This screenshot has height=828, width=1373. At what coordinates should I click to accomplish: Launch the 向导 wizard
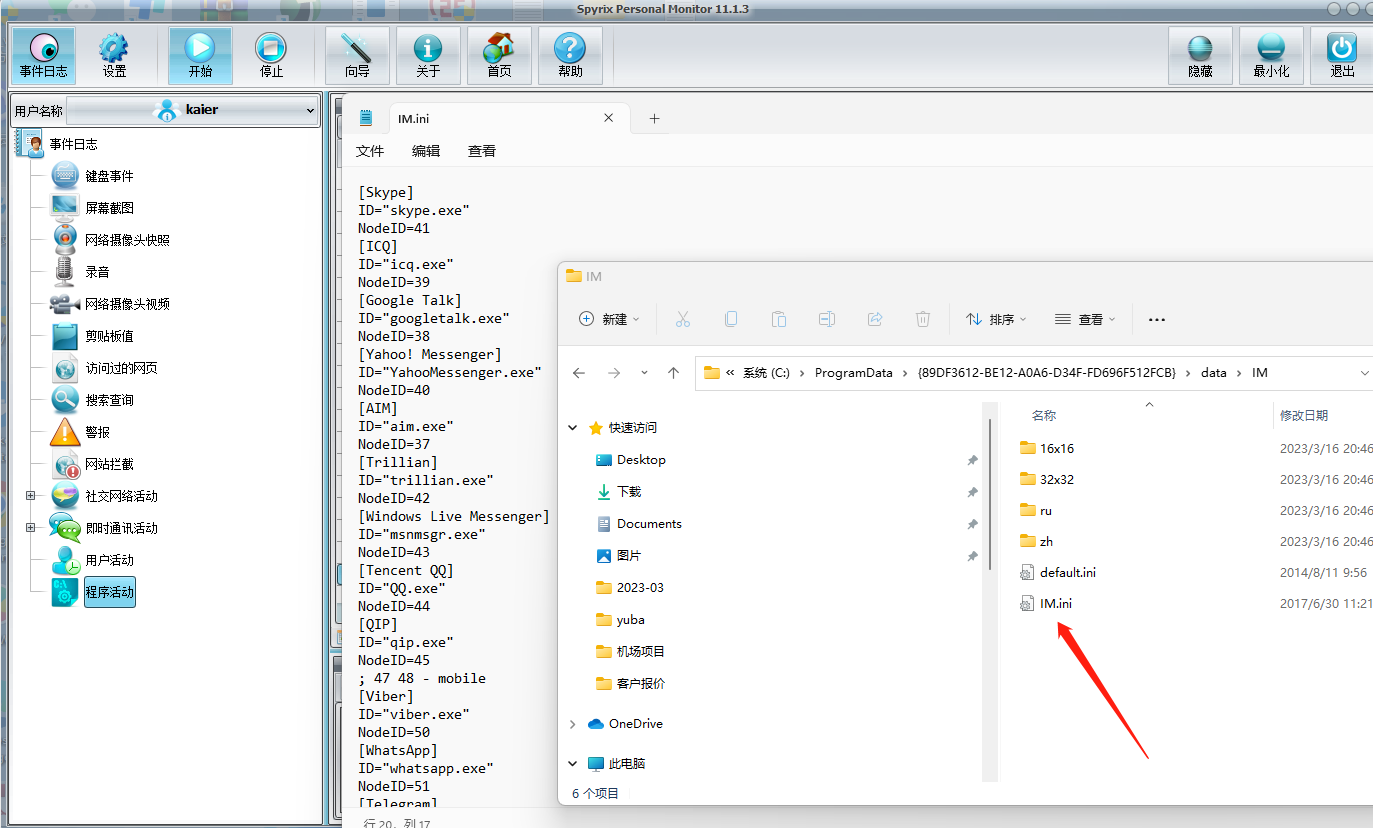point(357,55)
